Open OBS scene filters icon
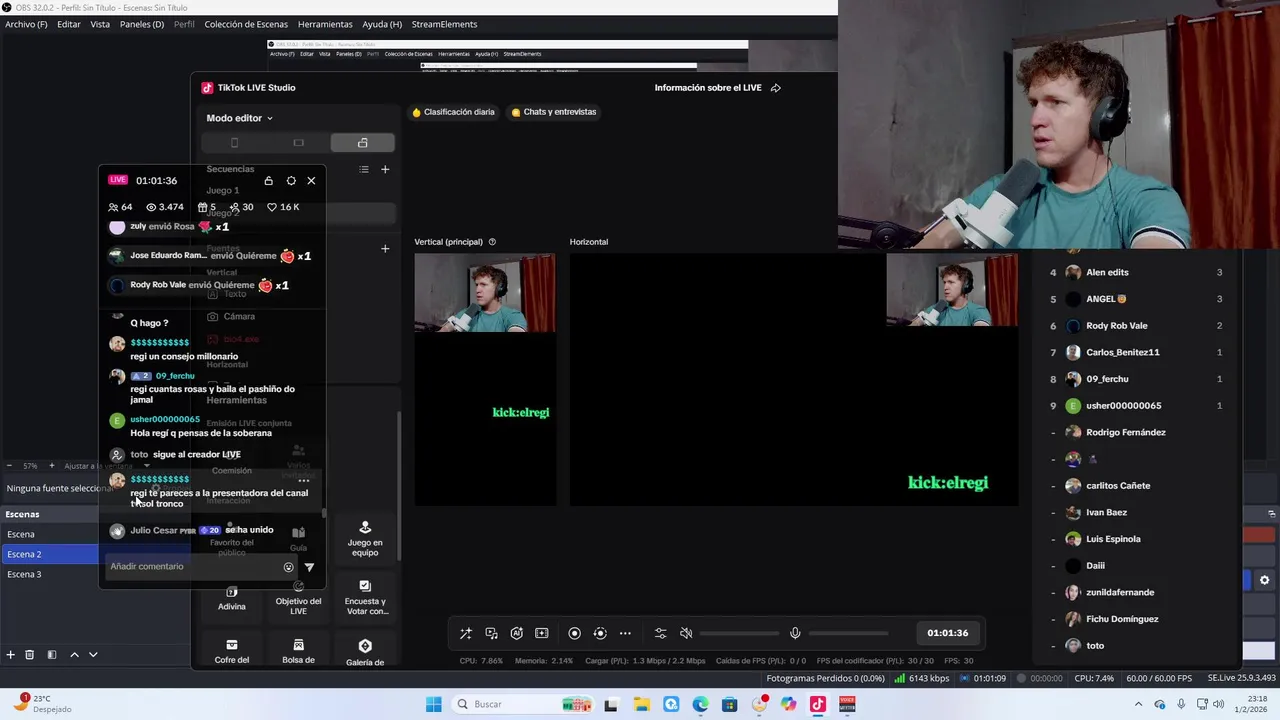This screenshot has height=720, width=1280. (x=52, y=655)
